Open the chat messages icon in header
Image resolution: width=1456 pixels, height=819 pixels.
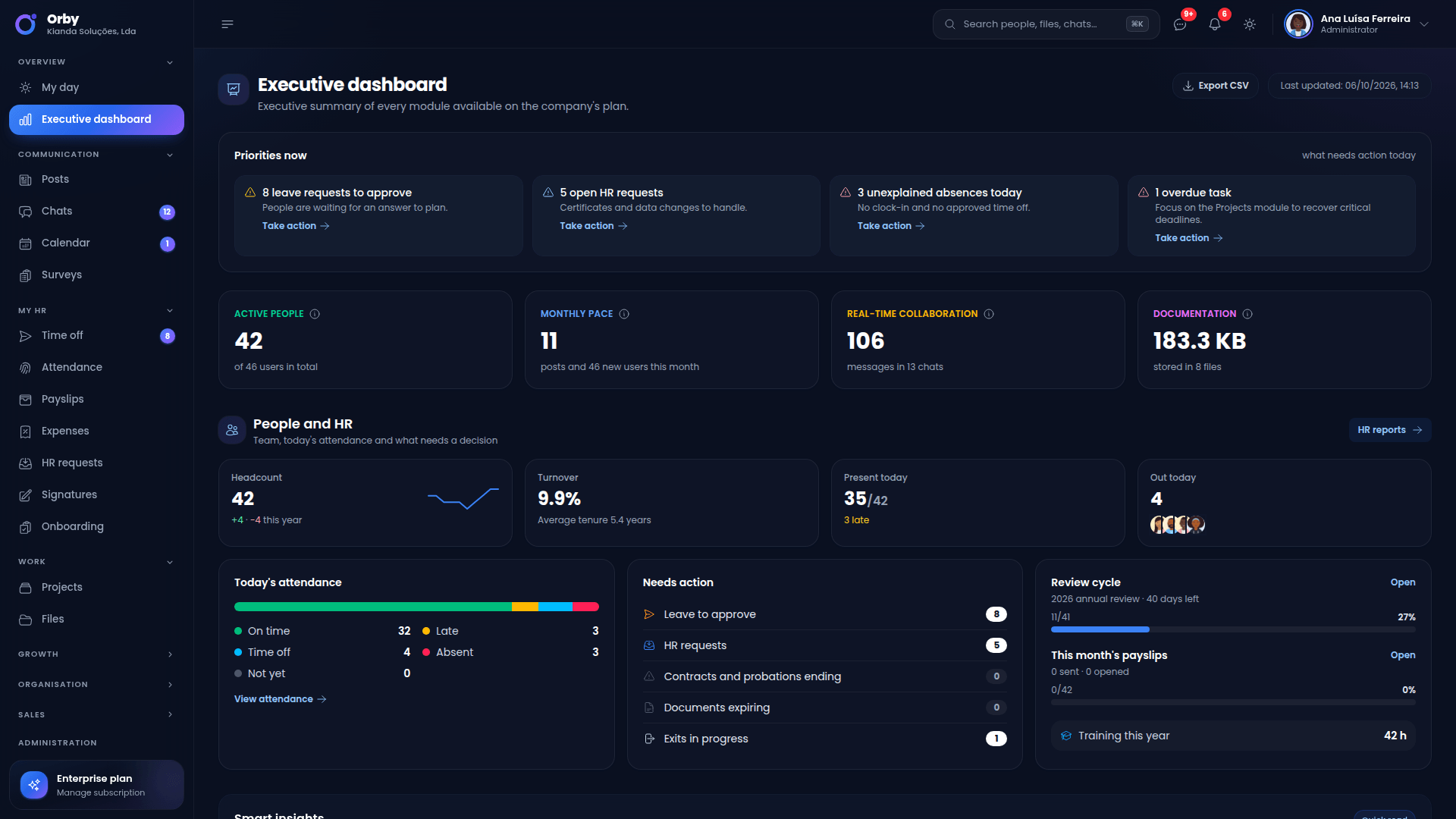tap(1180, 24)
